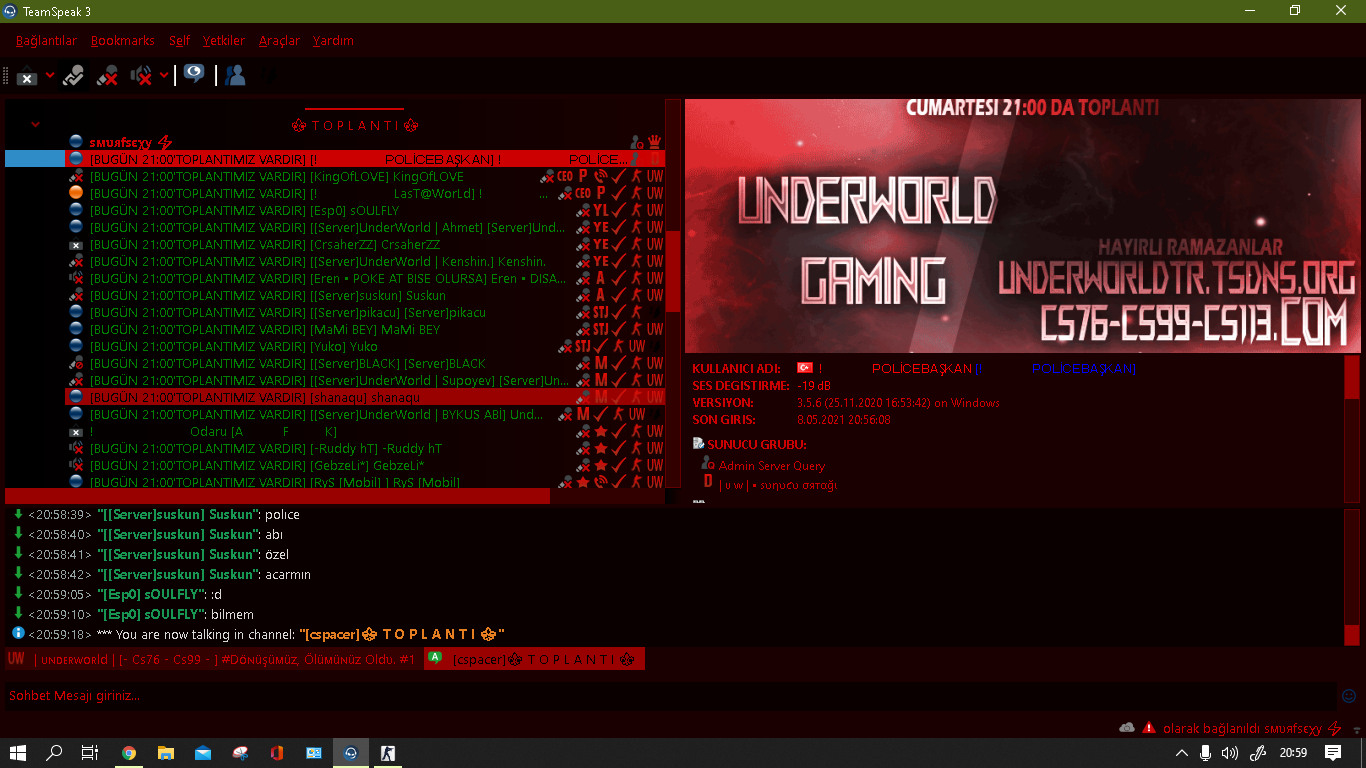The image size is (1366, 768).
Task: Click the Underworld Gaming banner image
Action: [1023, 225]
